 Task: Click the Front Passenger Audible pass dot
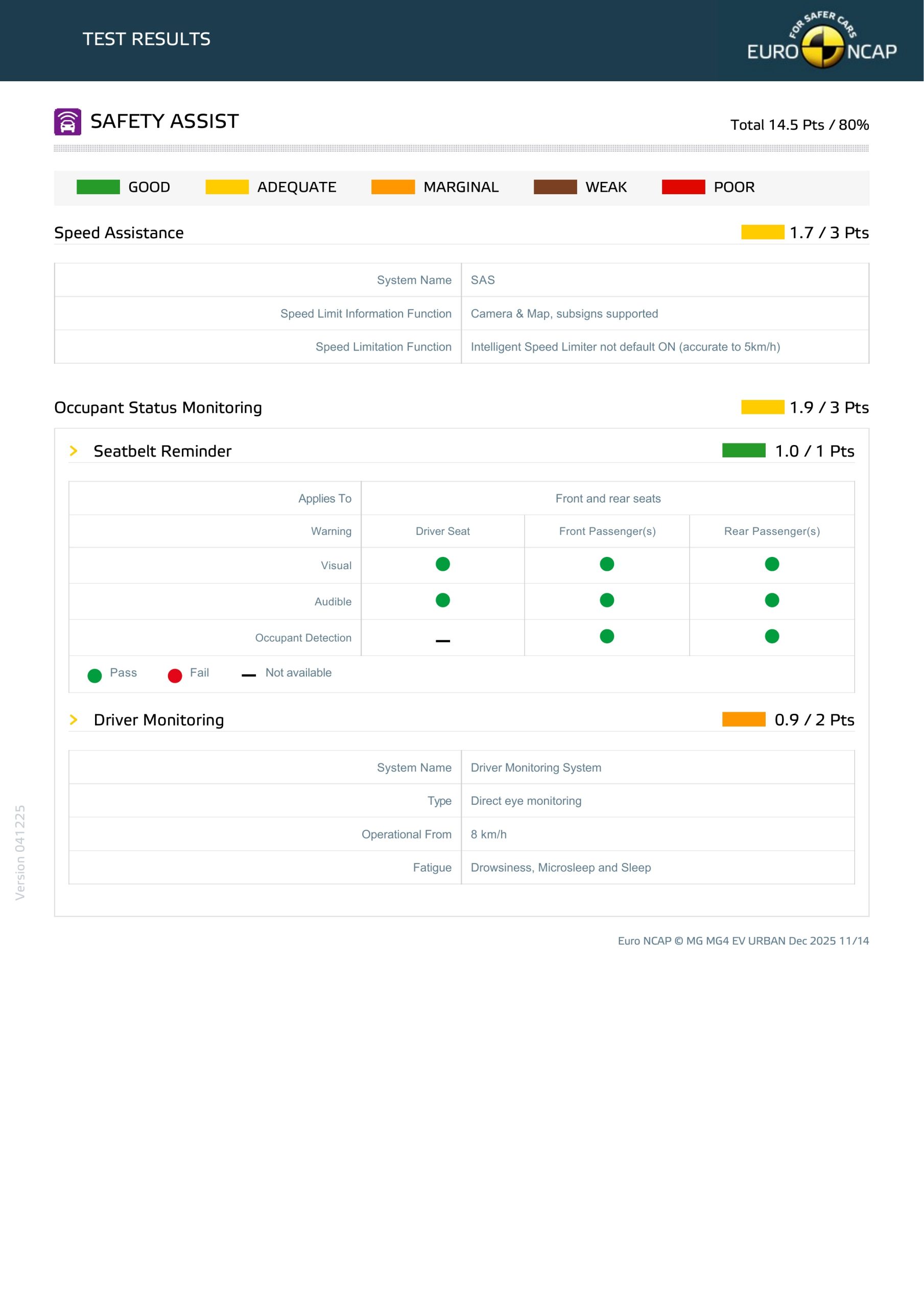tap(607, 600)
